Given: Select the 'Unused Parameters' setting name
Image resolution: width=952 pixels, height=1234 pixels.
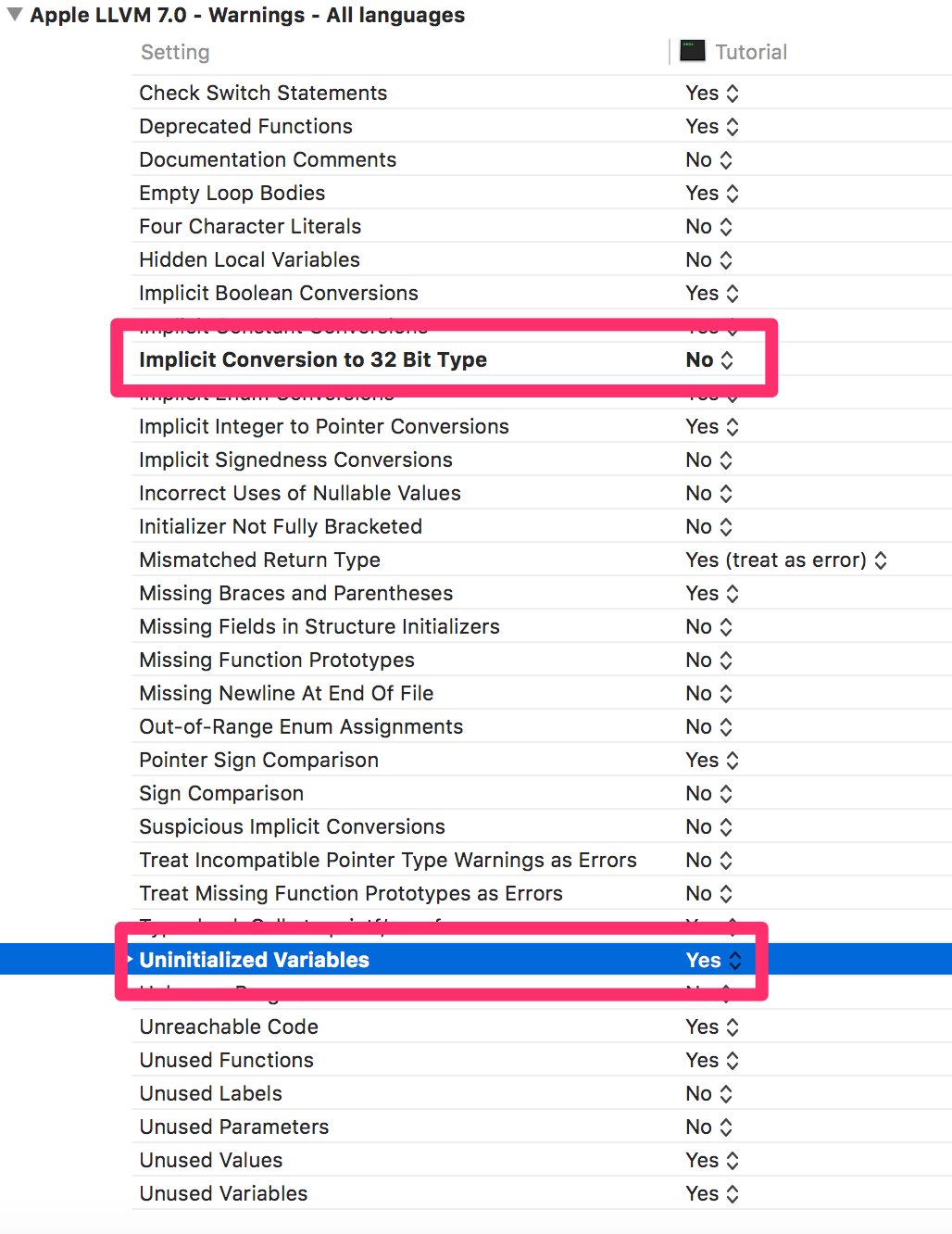Looking at the screenshot, I should coord(234,1127).
